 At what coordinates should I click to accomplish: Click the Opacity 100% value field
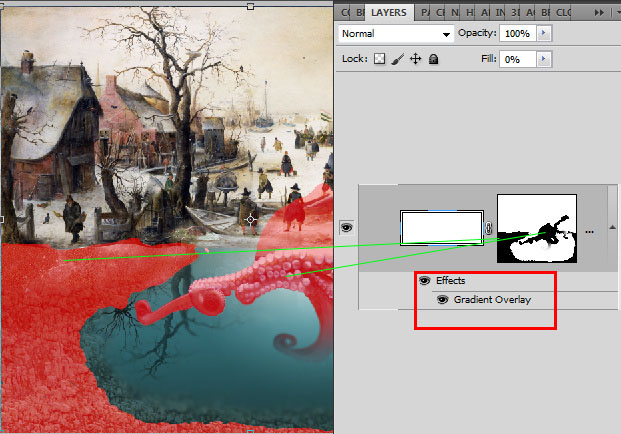point(518,33)
